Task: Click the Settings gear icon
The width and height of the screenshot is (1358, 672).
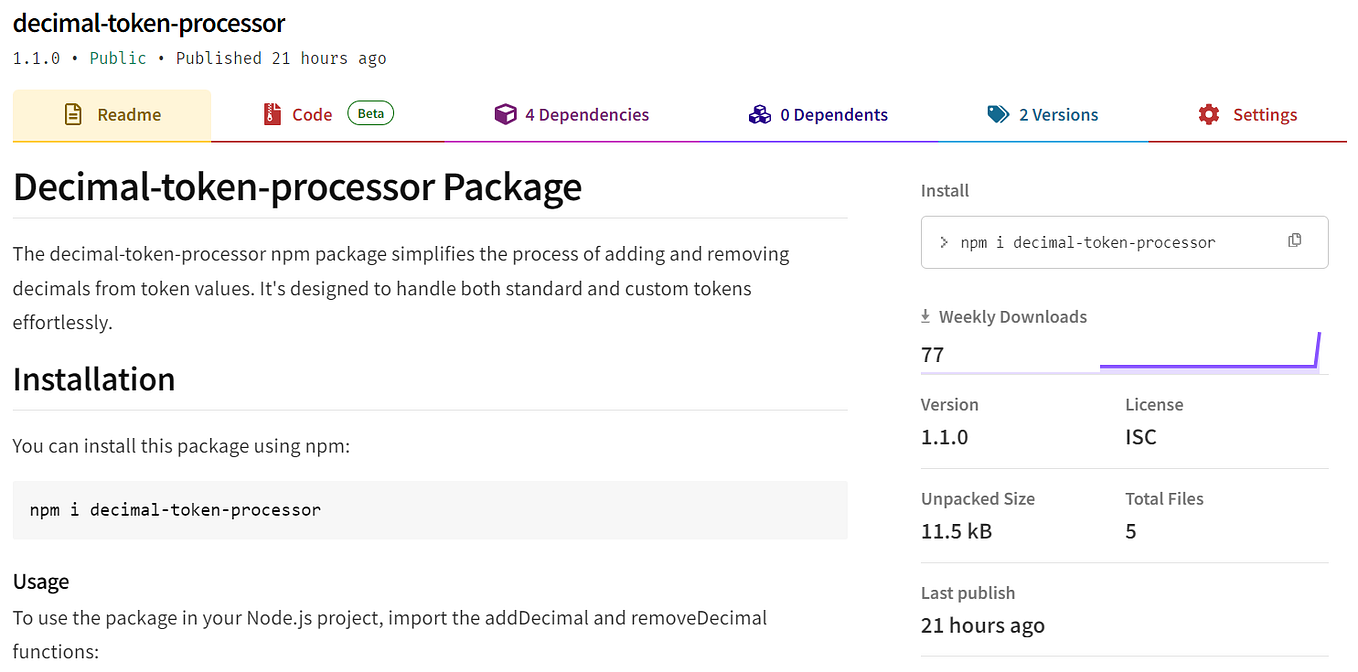Action: coord(1209,114)
